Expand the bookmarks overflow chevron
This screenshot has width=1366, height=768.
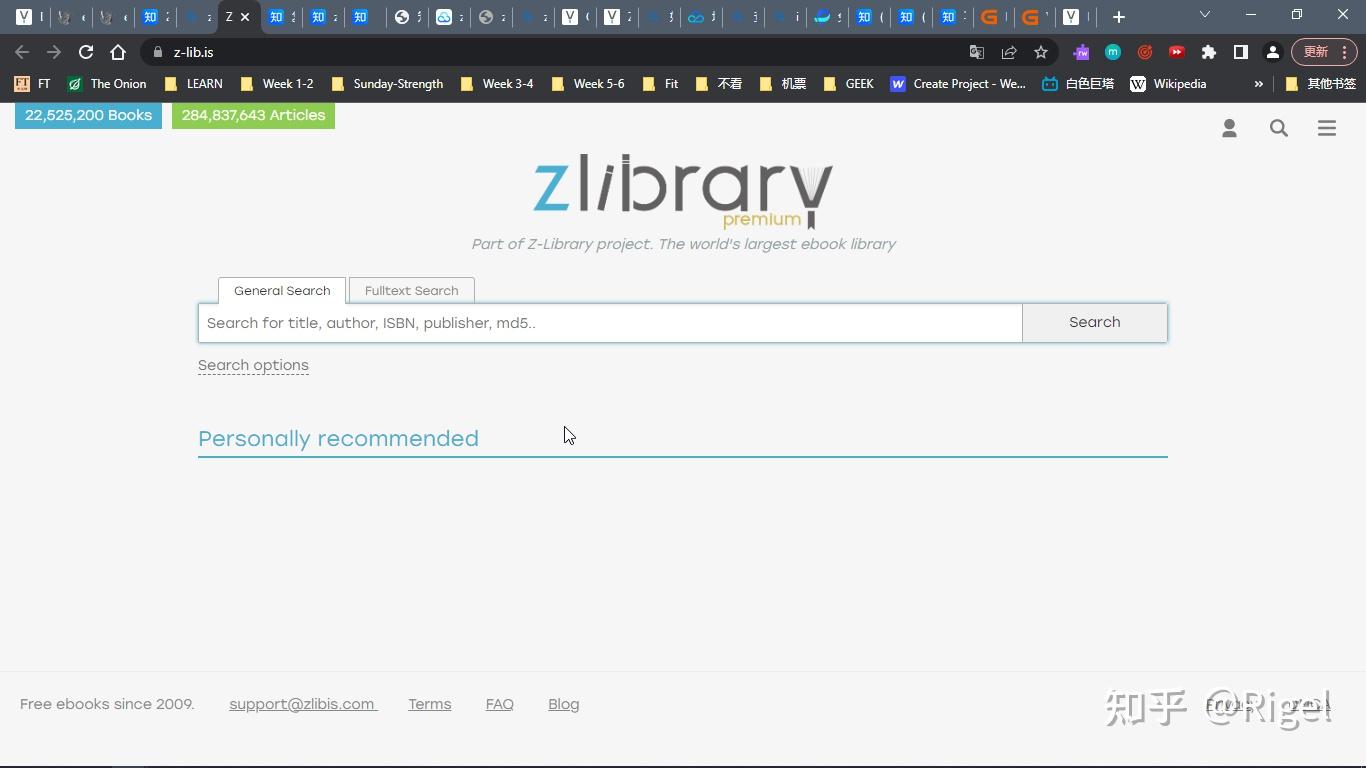(1258, 84)
